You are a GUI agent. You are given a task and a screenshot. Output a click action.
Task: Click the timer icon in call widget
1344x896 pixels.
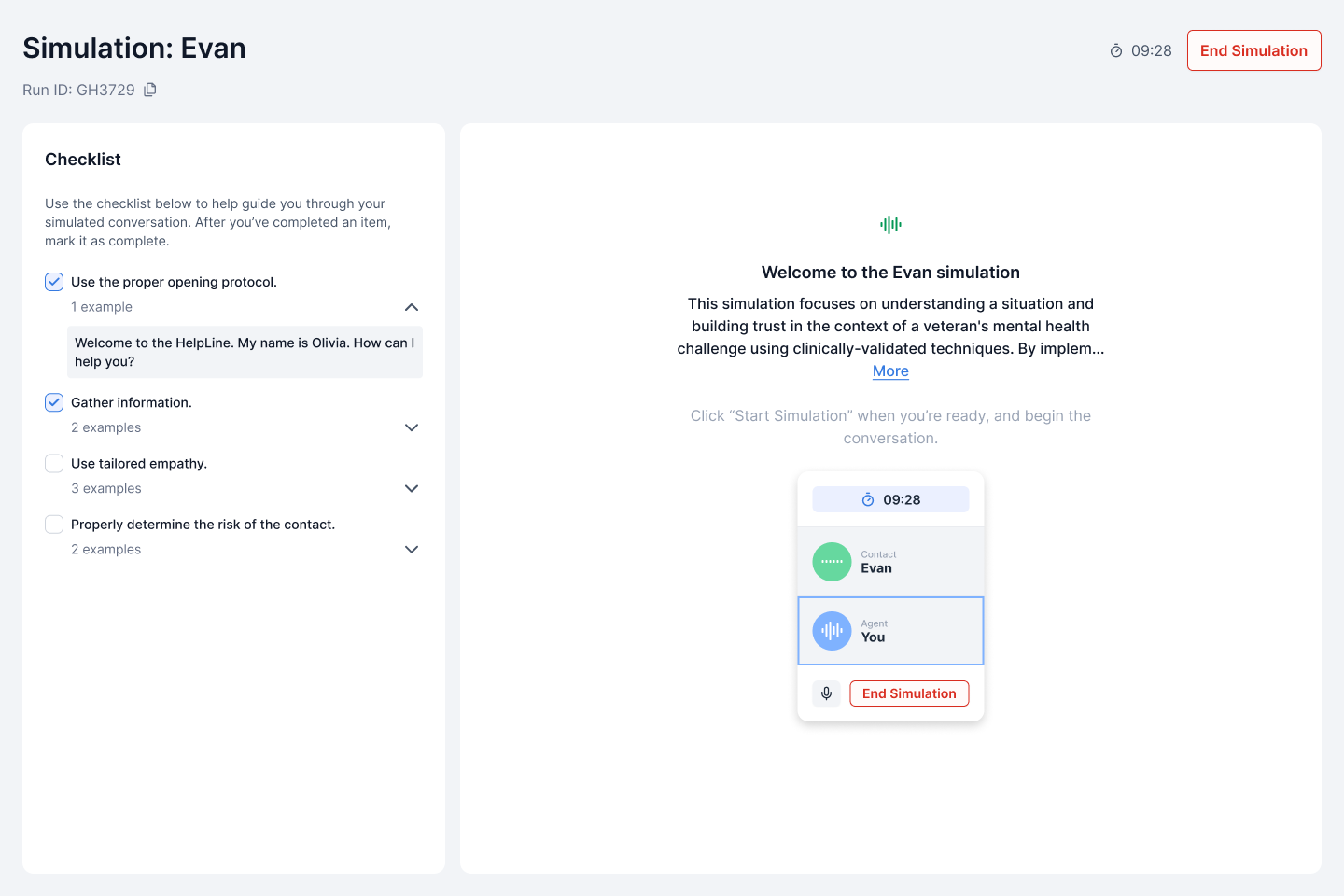868,499
